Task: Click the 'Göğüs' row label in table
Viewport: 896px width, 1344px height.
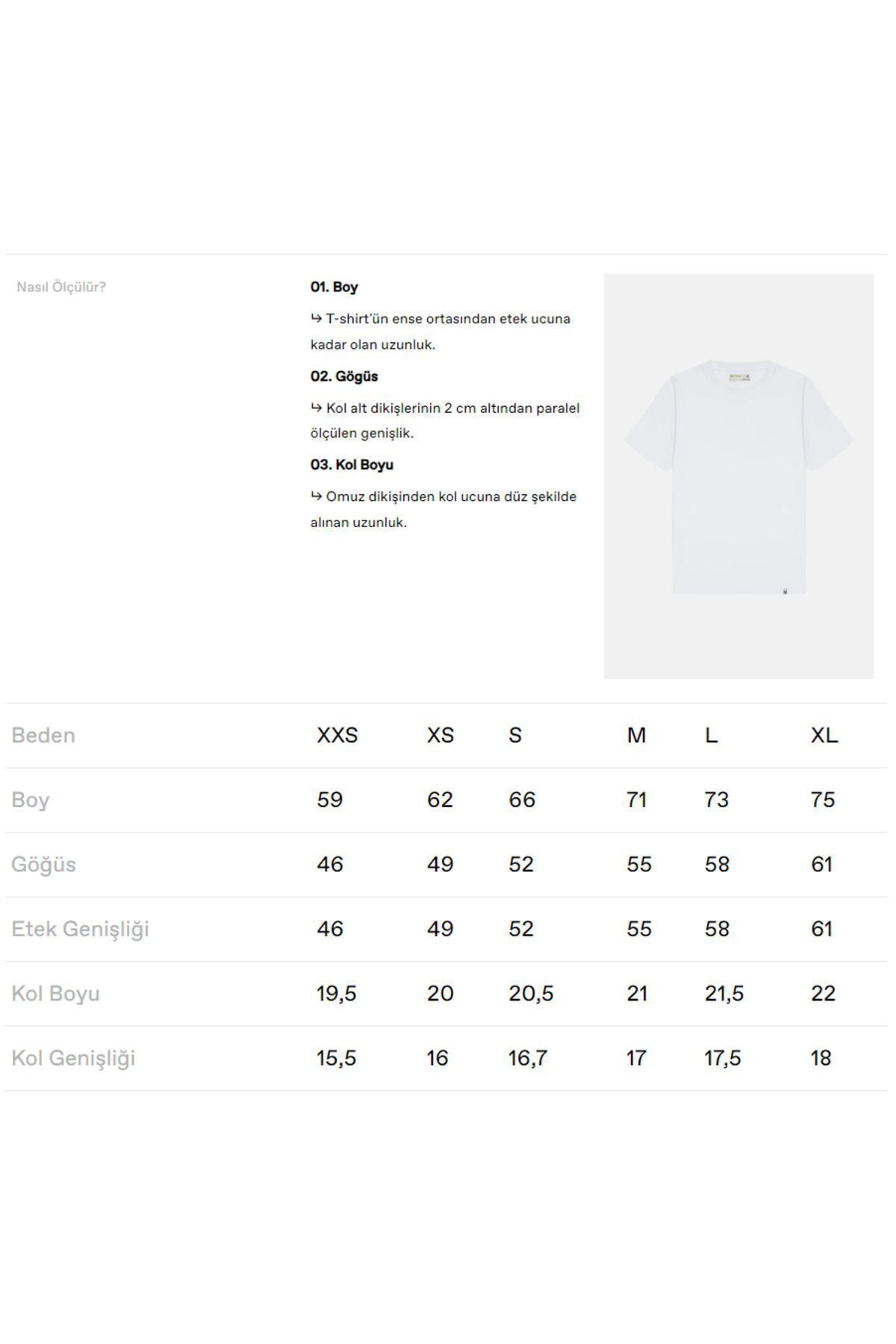Action: [43, 865]
